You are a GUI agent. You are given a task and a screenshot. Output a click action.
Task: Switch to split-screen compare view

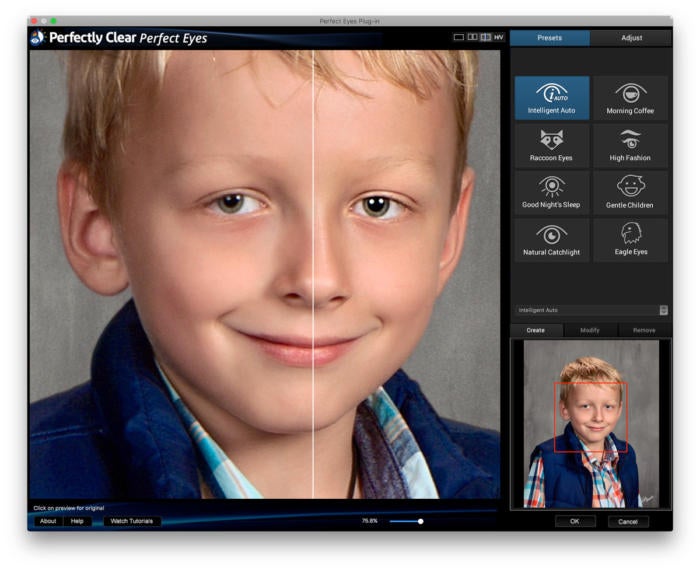[x=486, y=37]
